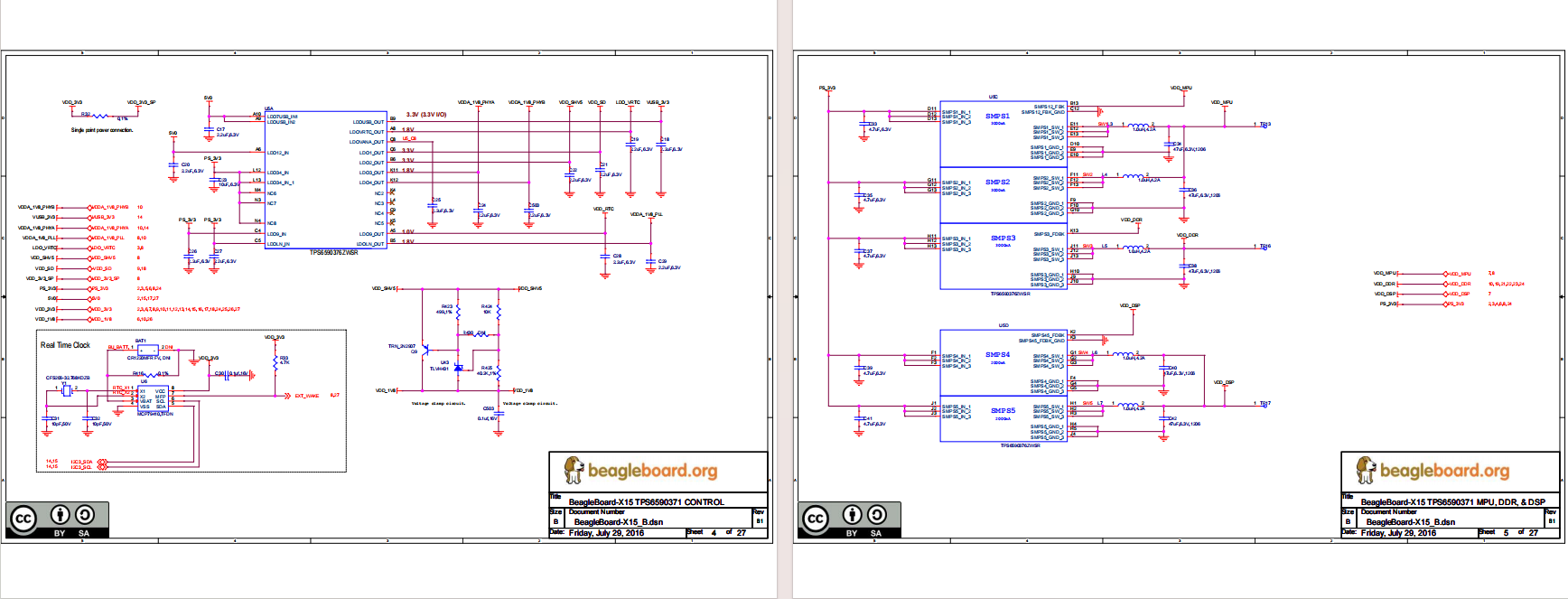Click the 'LDO12_IN' pin name
The image size is (1568, 599).
(x=277, y=153)
